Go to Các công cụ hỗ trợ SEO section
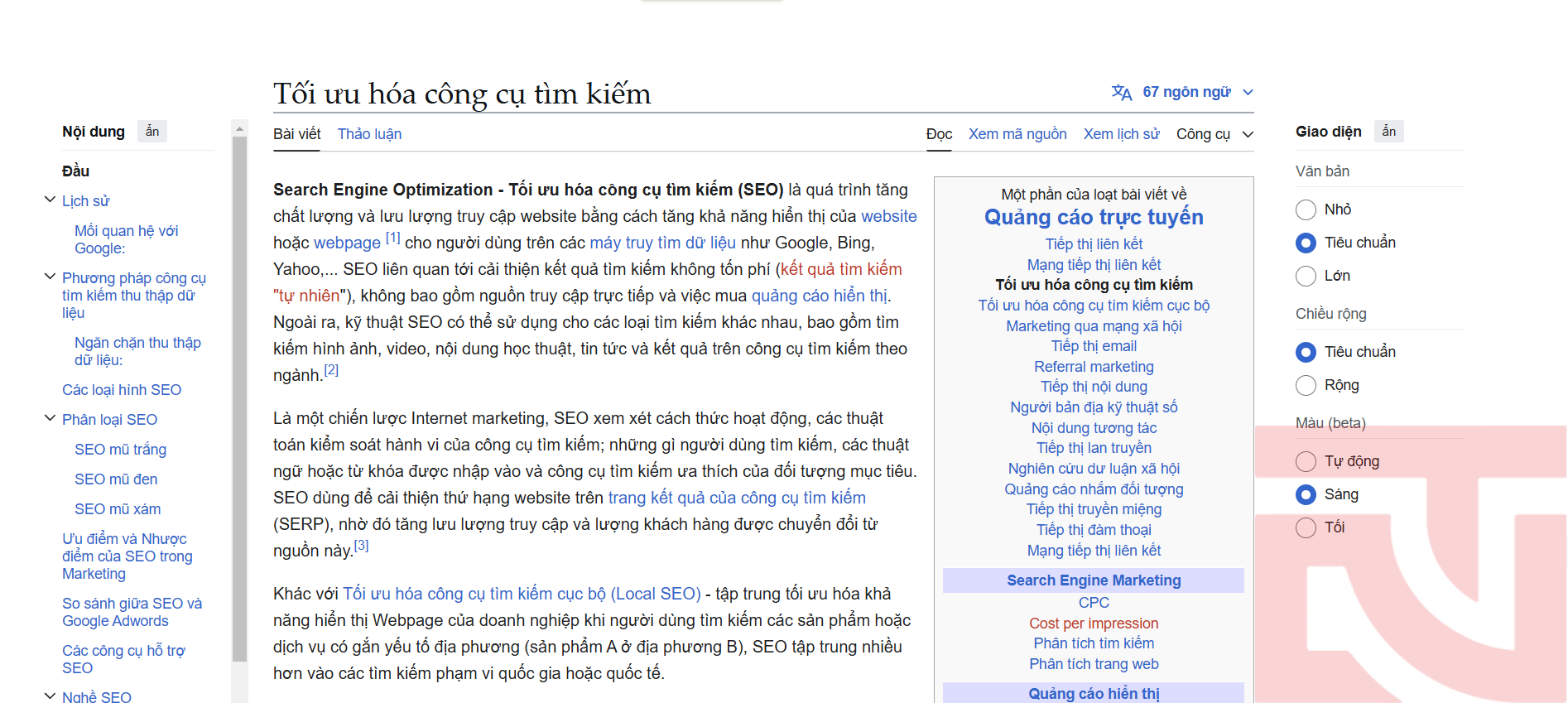This screenshot has width=1568, height=703. 123,659
